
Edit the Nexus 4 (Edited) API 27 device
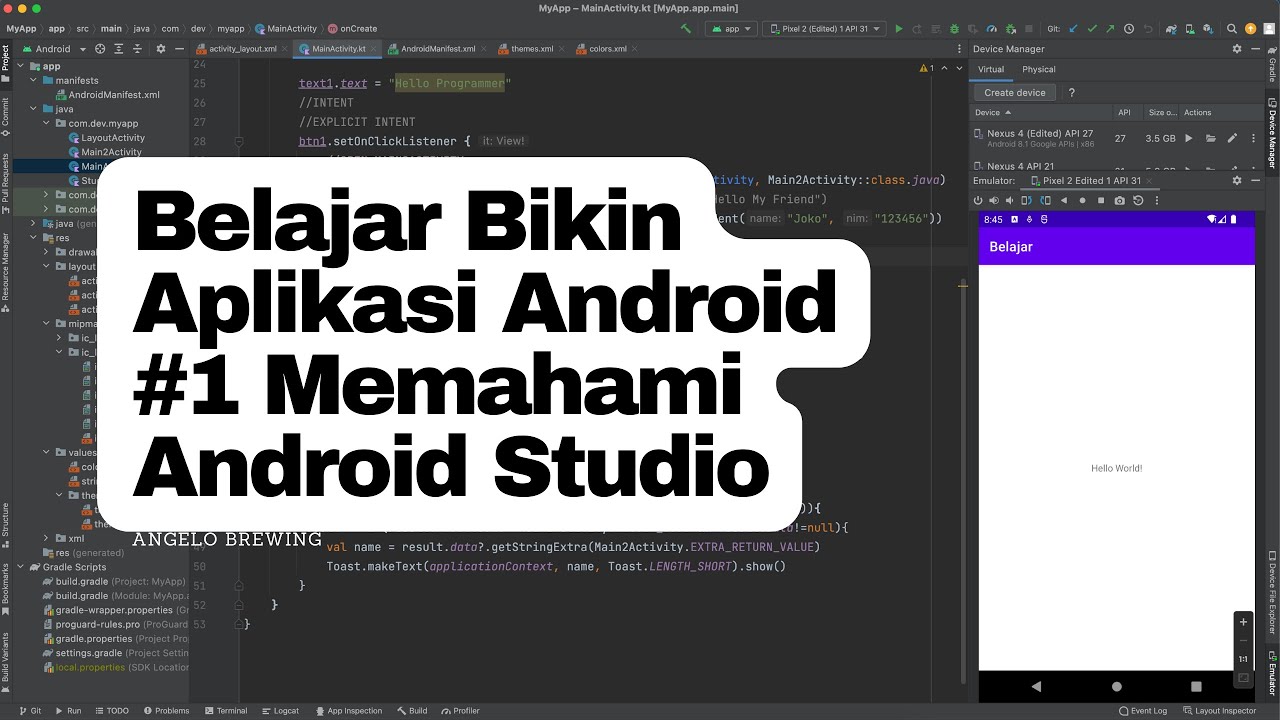(x=1232, y=138)
